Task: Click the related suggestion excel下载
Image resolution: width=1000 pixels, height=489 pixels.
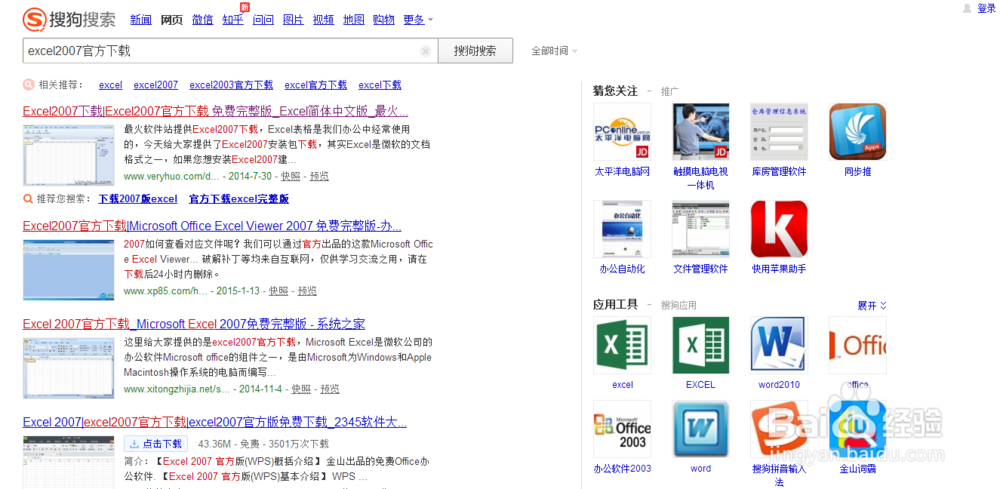Action: pos(379,85)
